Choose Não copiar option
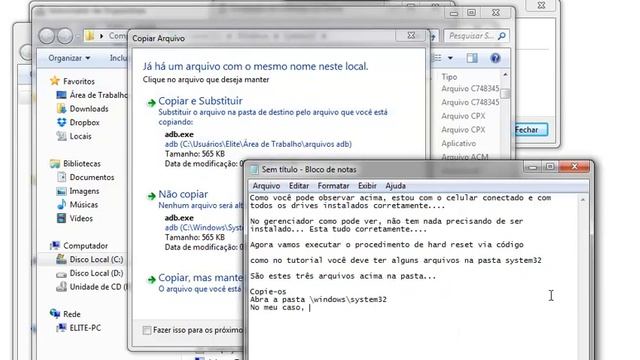This screenshot has height=360, width=640. pyautogui.click(x=183, y=194)
